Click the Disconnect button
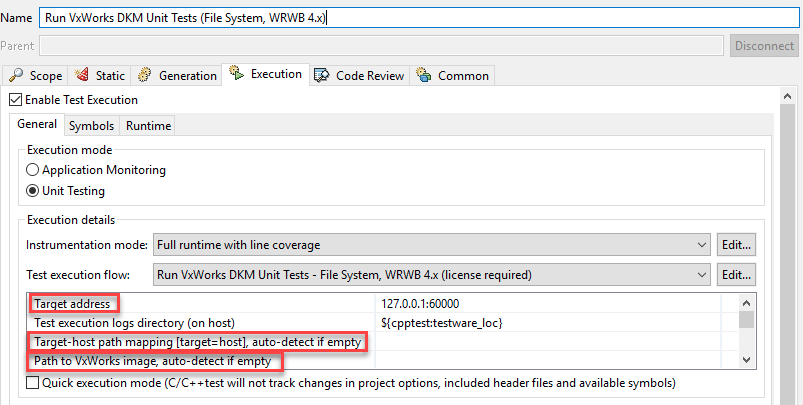The height and width of the screenshot is (405, 803). [x=764, y=46]
